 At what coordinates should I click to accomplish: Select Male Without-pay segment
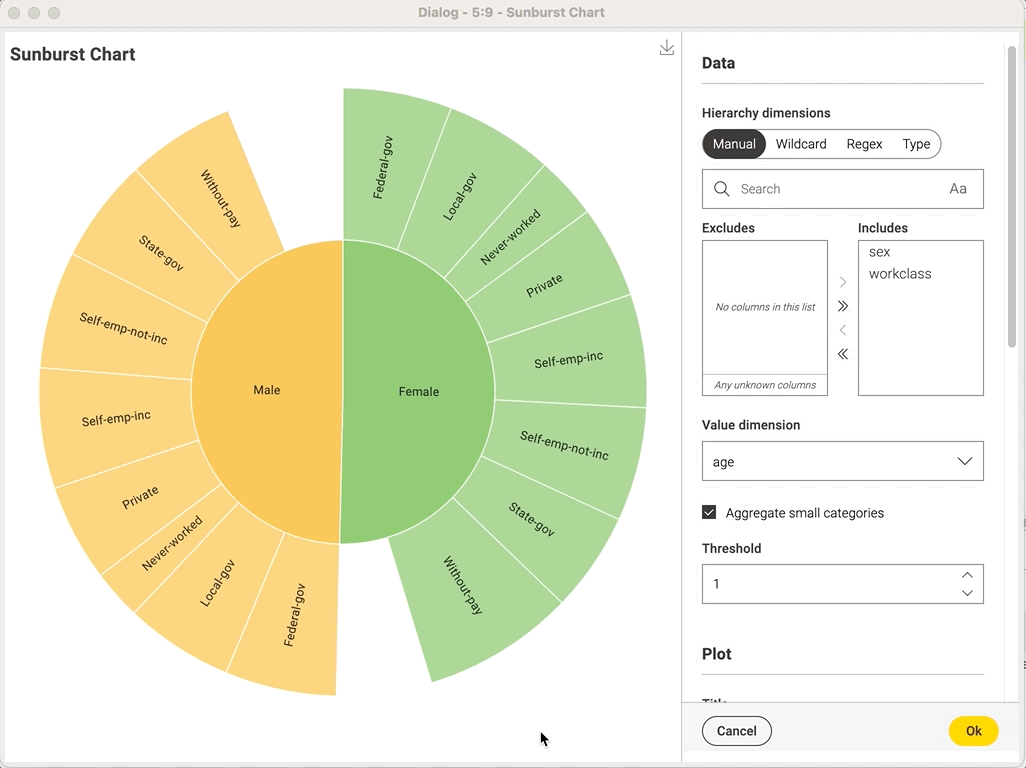click(x=221, y=198)
